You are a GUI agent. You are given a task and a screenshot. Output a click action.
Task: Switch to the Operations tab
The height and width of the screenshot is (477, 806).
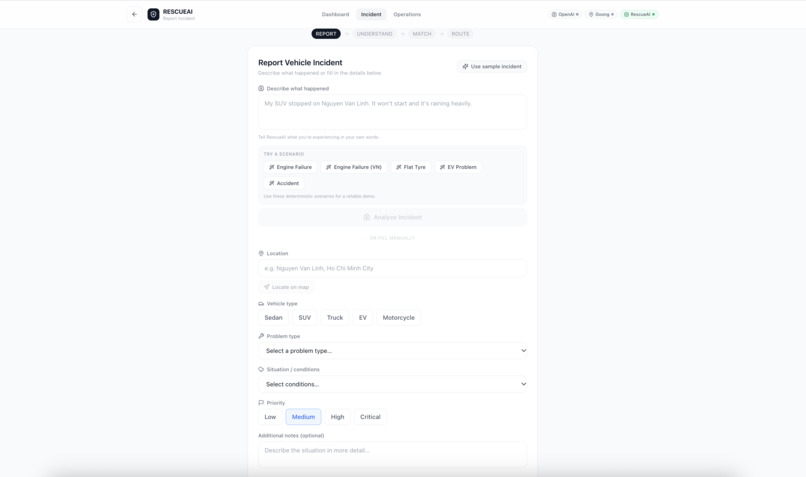pyautogui.click(x=407, y=14)
